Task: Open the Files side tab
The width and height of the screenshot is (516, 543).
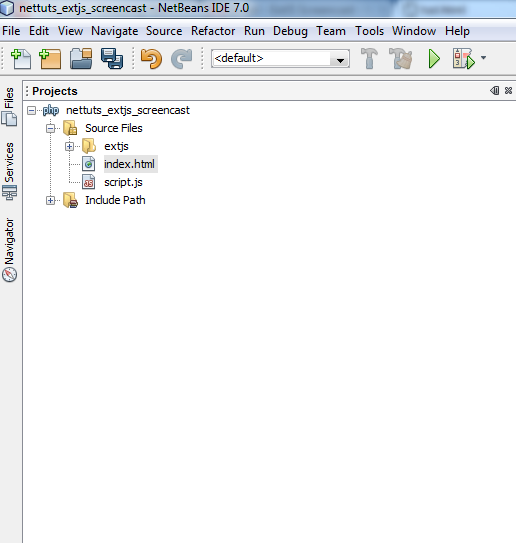Action: (9, 106)
